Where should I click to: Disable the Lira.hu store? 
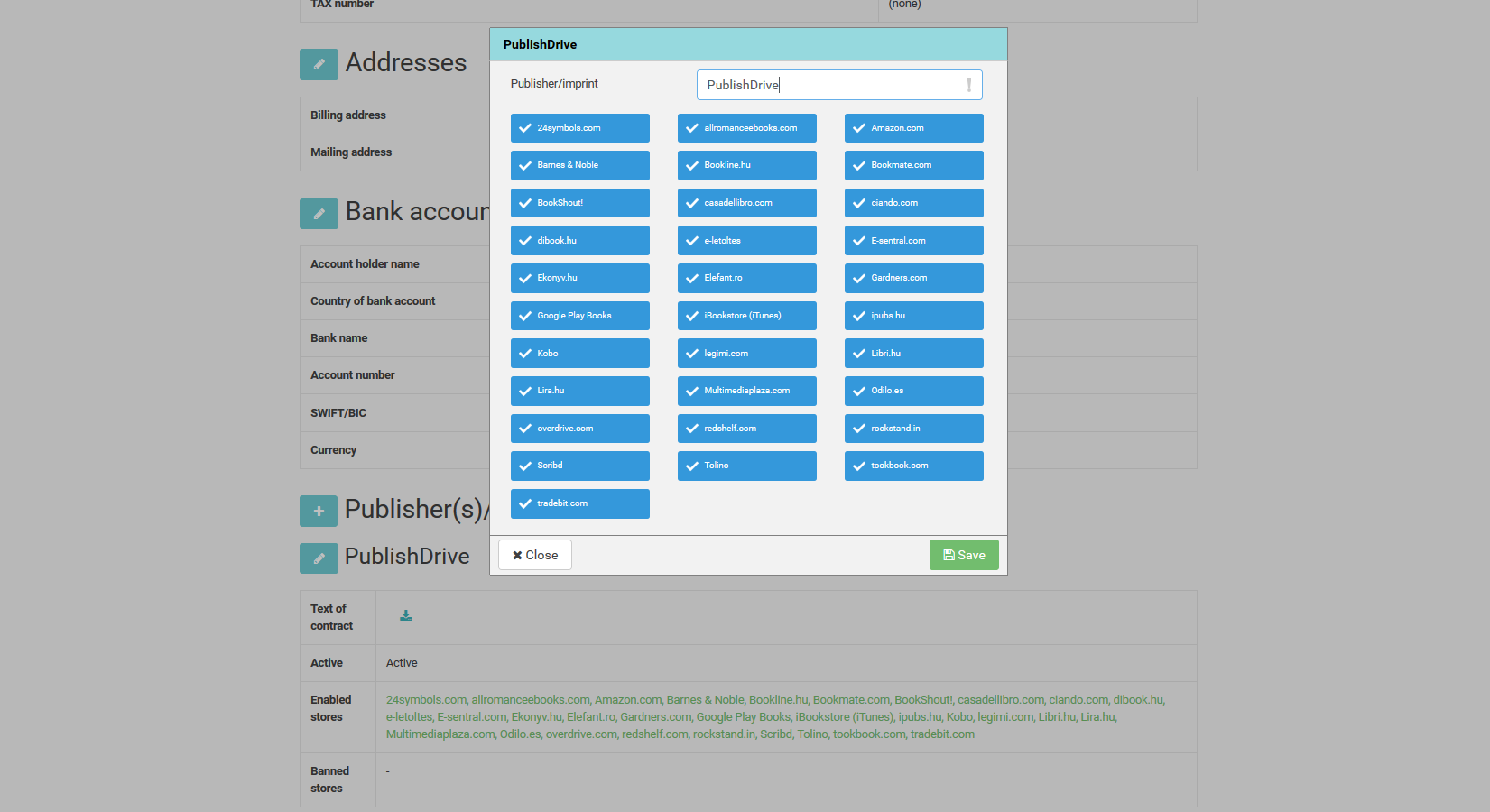pos(580,391)
